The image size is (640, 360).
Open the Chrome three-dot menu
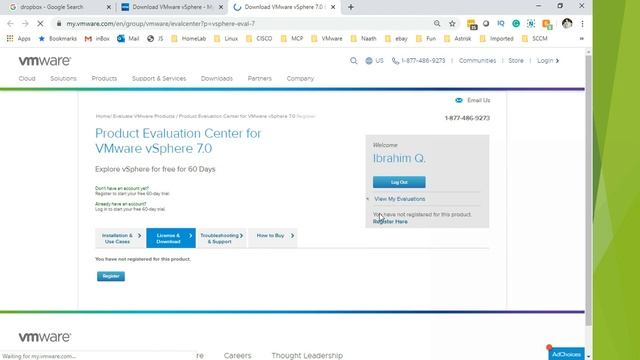coord(582,24)
